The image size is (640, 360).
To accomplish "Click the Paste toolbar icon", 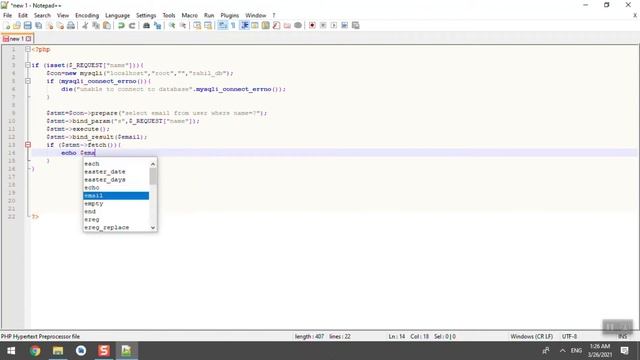I will (107, 25).
